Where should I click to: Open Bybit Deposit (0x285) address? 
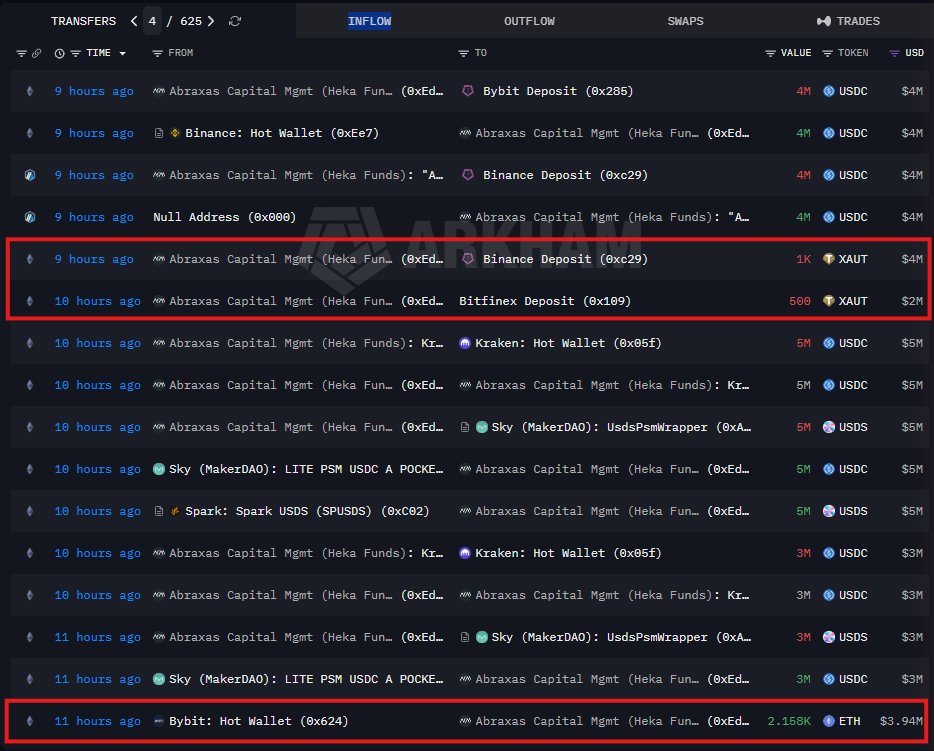pos(558,91)
